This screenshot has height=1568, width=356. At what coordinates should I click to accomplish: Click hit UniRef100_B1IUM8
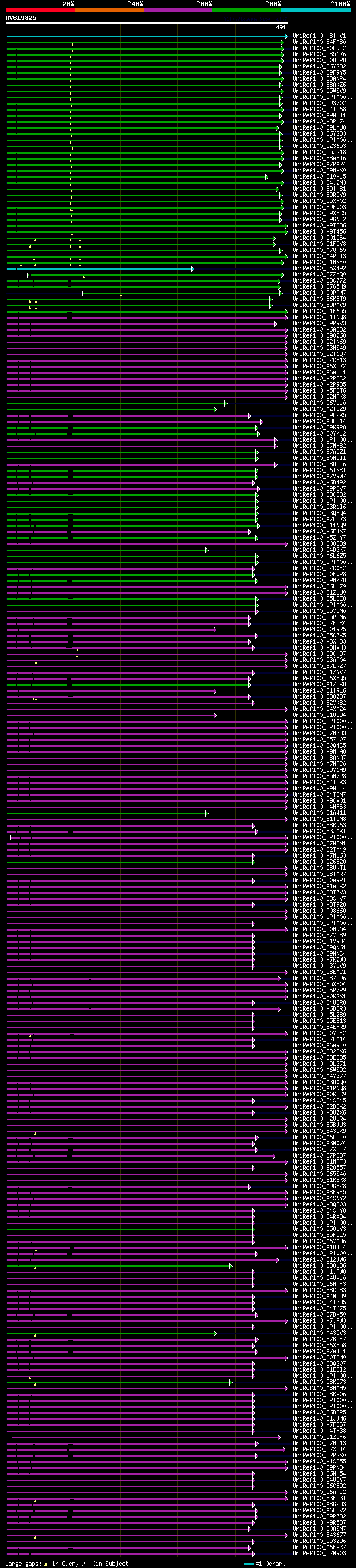(319, 819)
